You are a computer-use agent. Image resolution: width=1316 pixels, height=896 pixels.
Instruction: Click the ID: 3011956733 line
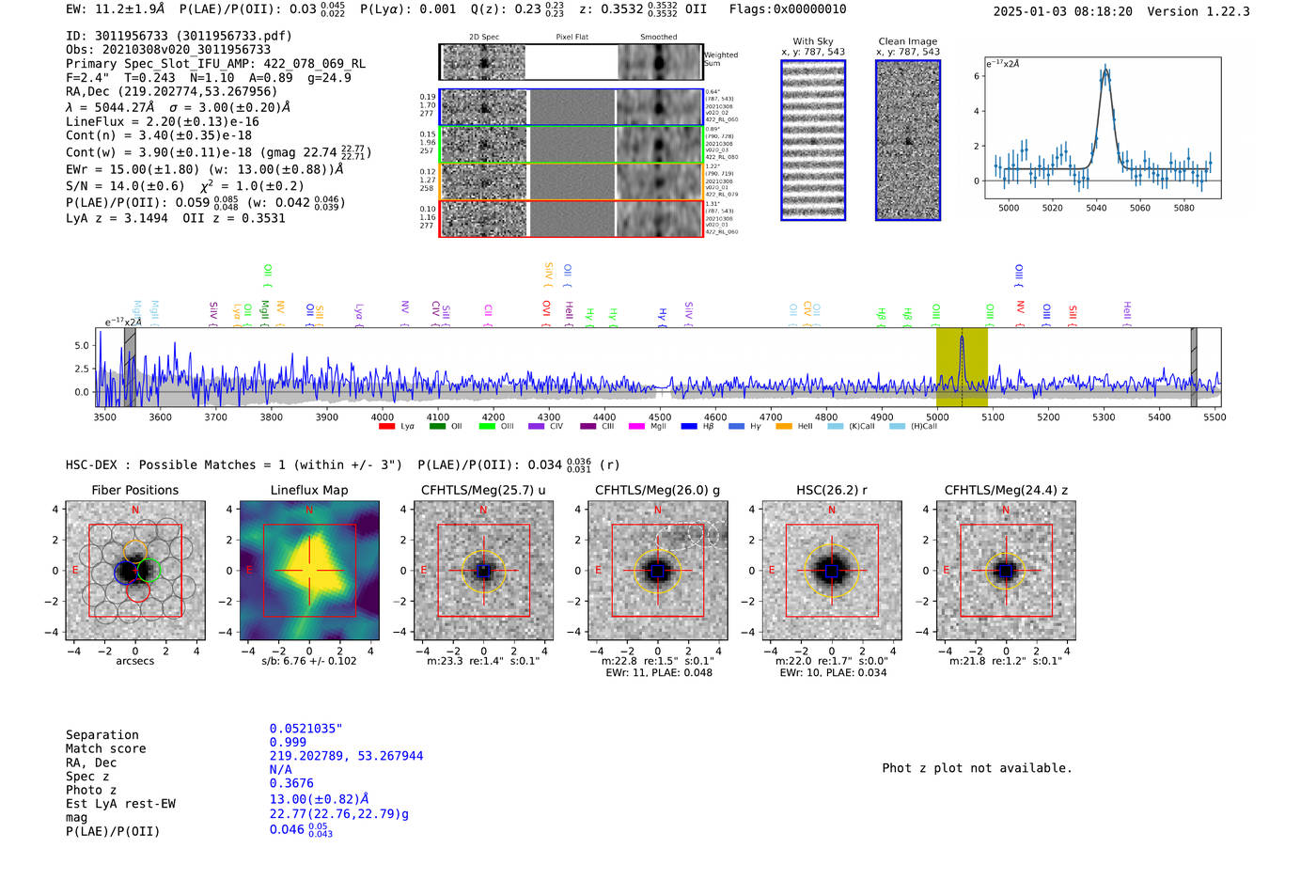point(179,36)
